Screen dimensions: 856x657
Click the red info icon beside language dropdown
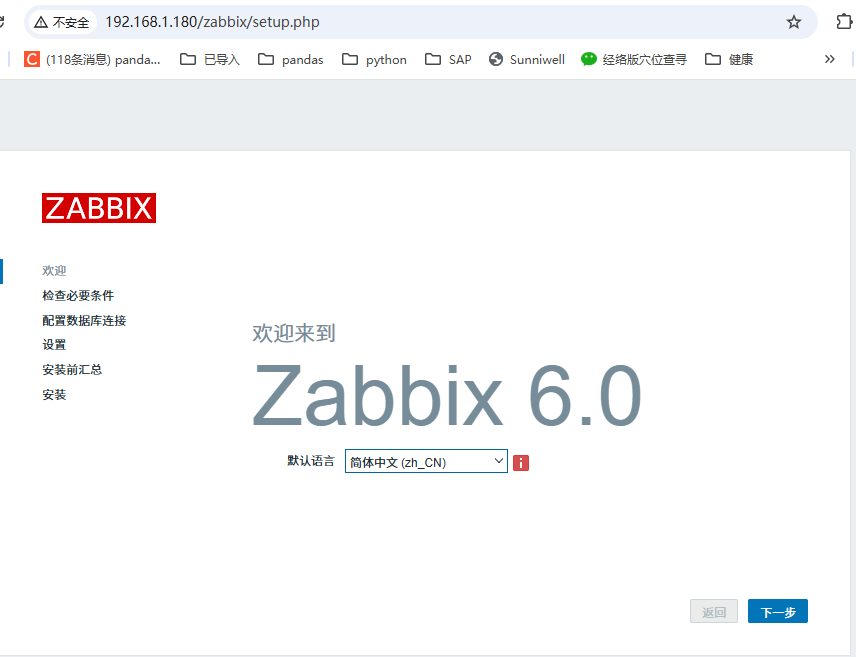click(x=521, y=463)
